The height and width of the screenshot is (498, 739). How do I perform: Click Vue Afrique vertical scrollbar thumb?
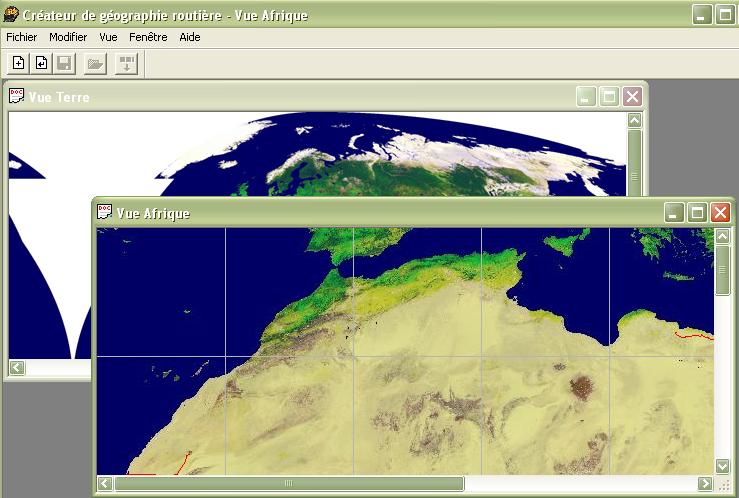(x=722, y=270)
